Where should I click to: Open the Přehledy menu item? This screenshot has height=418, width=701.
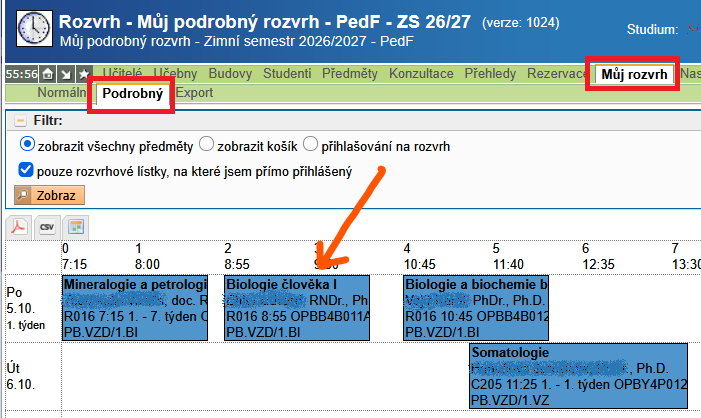[x=490, y=73]
